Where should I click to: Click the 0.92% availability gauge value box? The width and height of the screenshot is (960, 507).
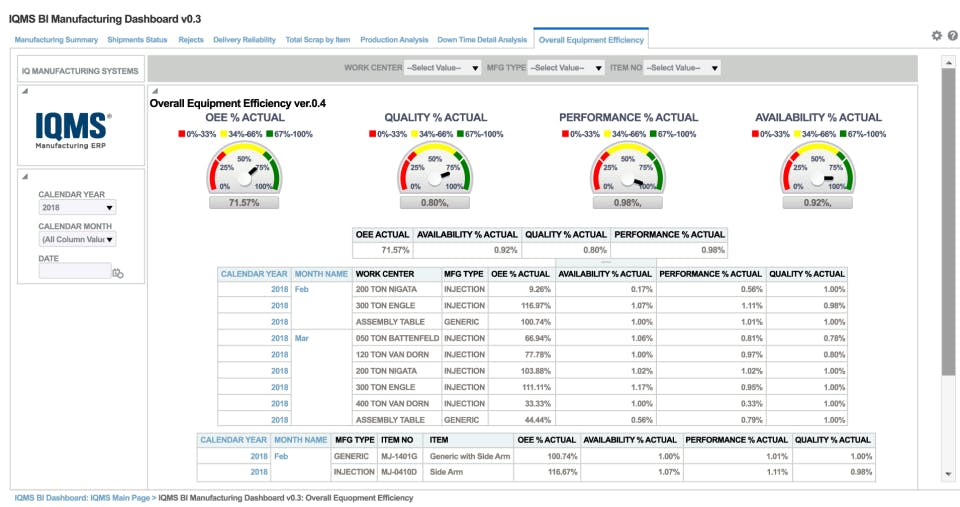pos(817,203)
